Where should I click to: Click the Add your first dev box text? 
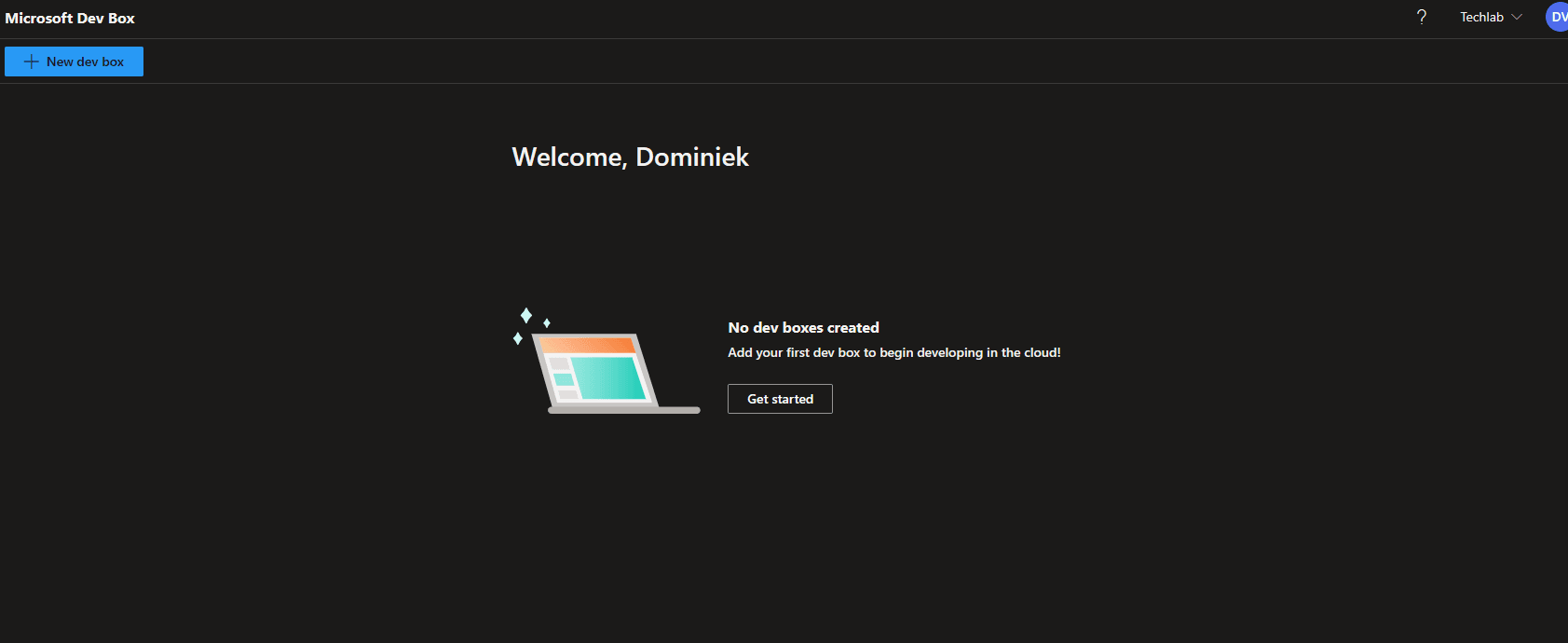pyautogui.click(x=893, y=352)
